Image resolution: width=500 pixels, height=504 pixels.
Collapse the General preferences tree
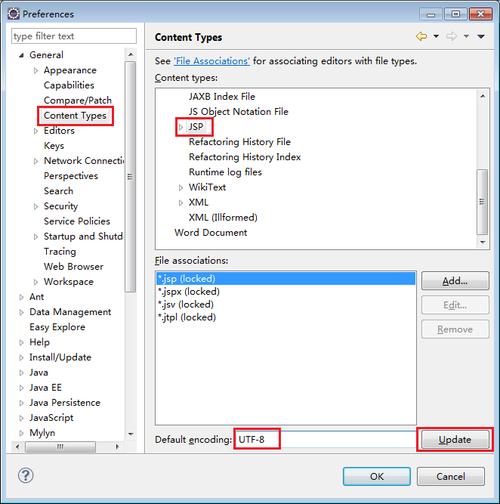(21, 55)
